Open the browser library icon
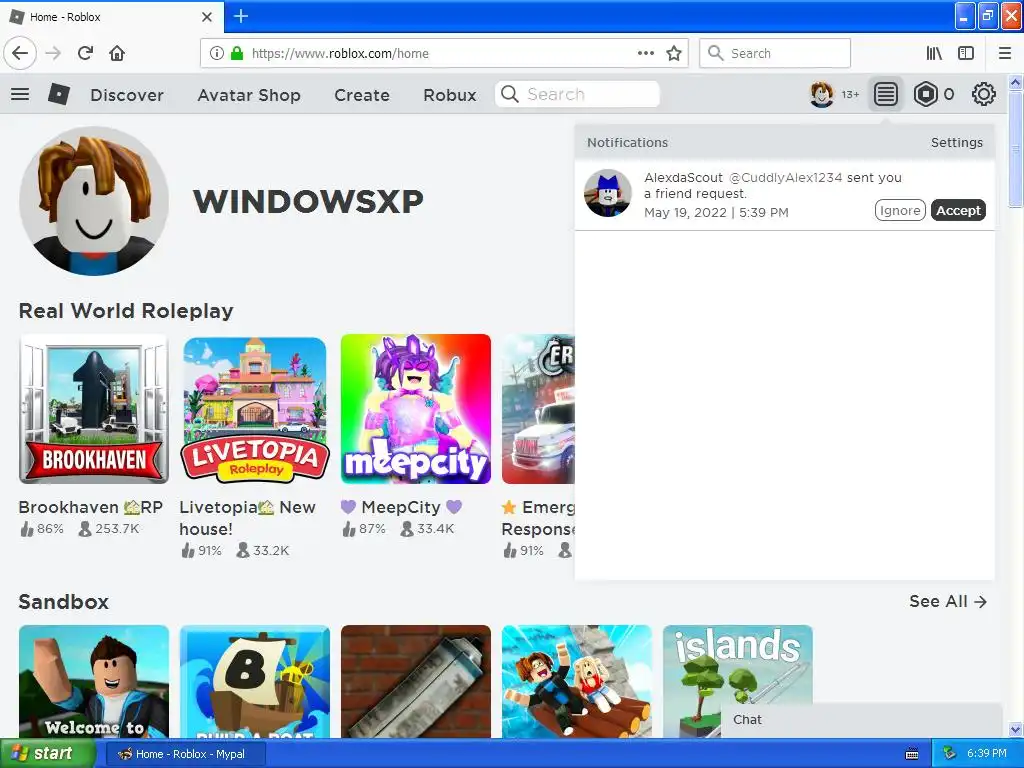Screen dimensions: 1024x768 click(934, 53)
